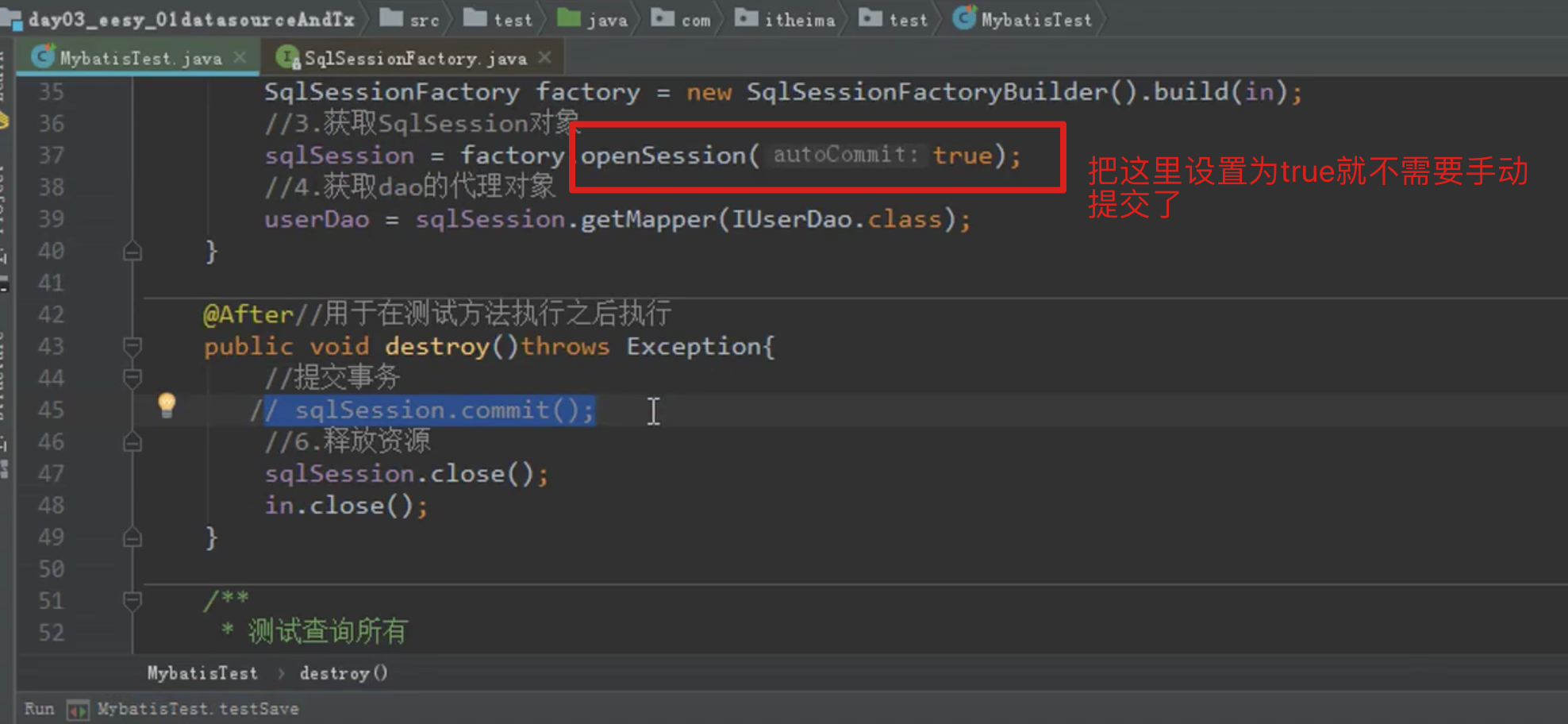Select the MybatisTest.testSave run tab
This screenshot has height=724, width=1568.
[198, 708]
